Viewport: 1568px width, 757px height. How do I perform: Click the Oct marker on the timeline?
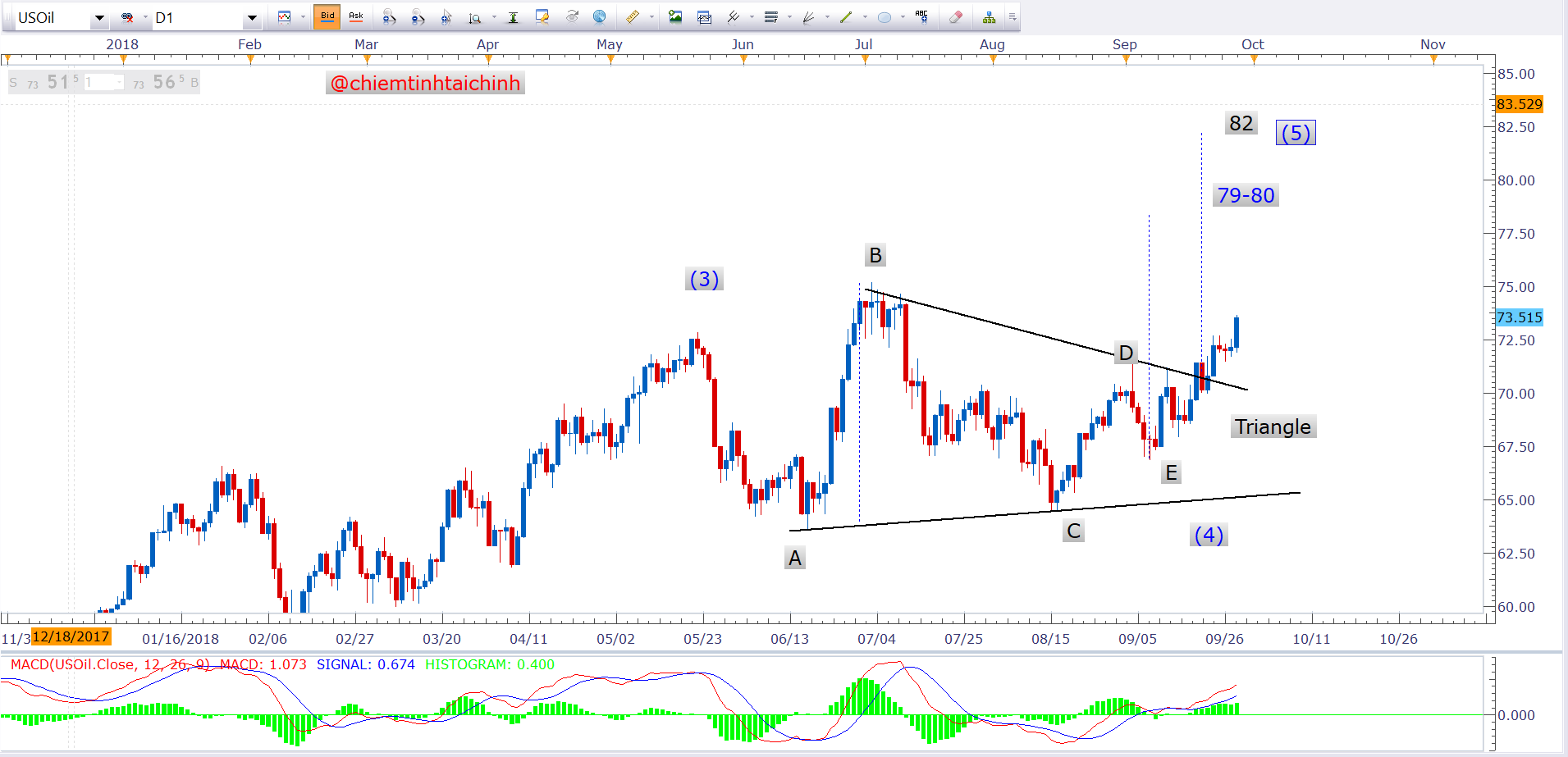coord(1252,45)
